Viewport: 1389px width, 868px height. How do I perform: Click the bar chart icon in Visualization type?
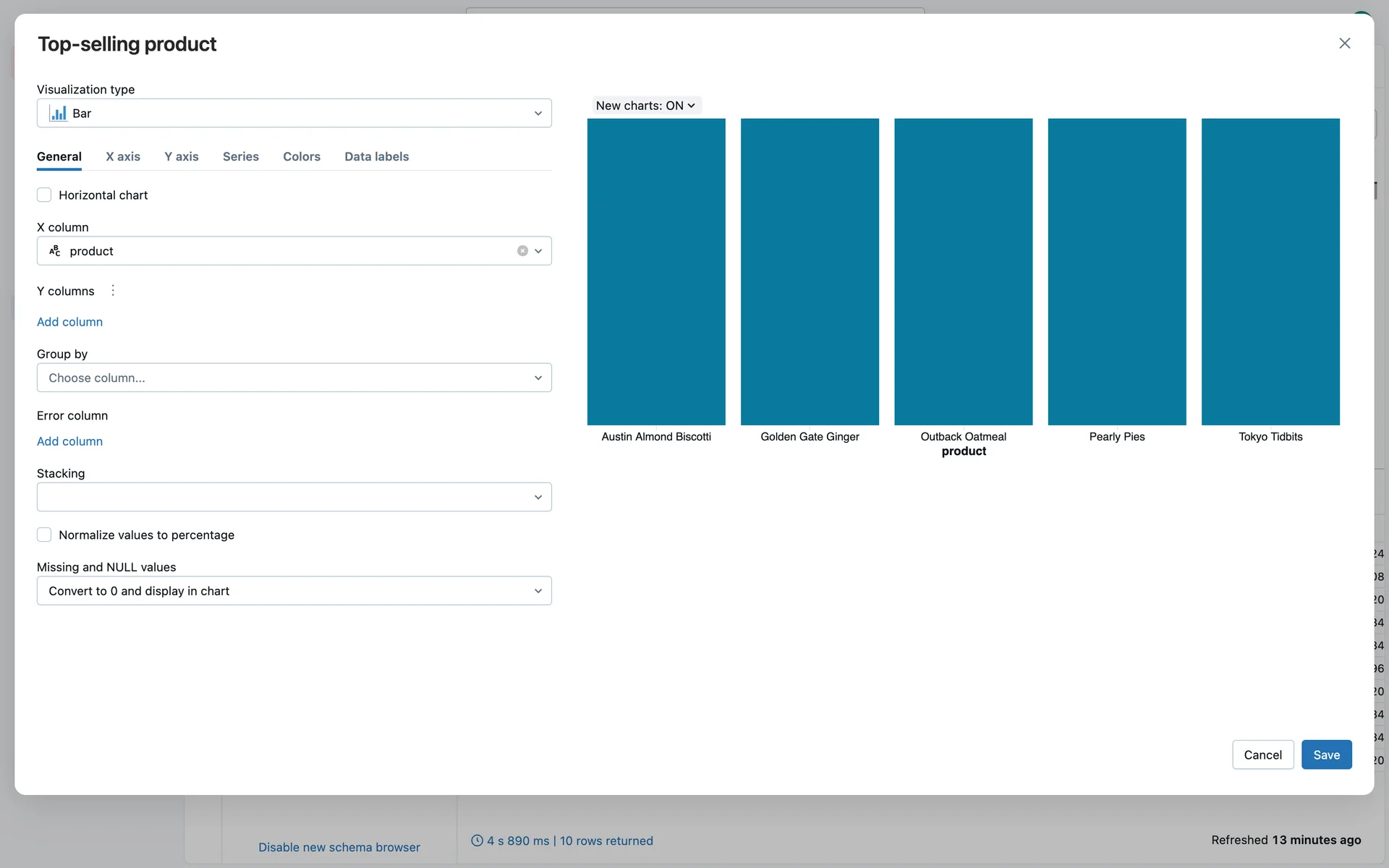pos(58,114)
